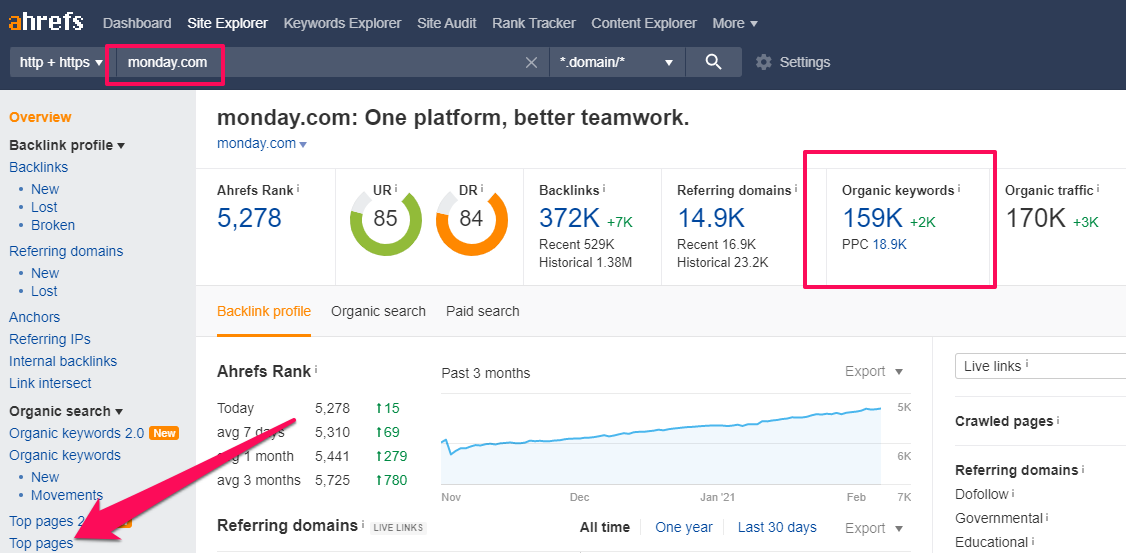Click info icon beside Backlinks metric

604,189
